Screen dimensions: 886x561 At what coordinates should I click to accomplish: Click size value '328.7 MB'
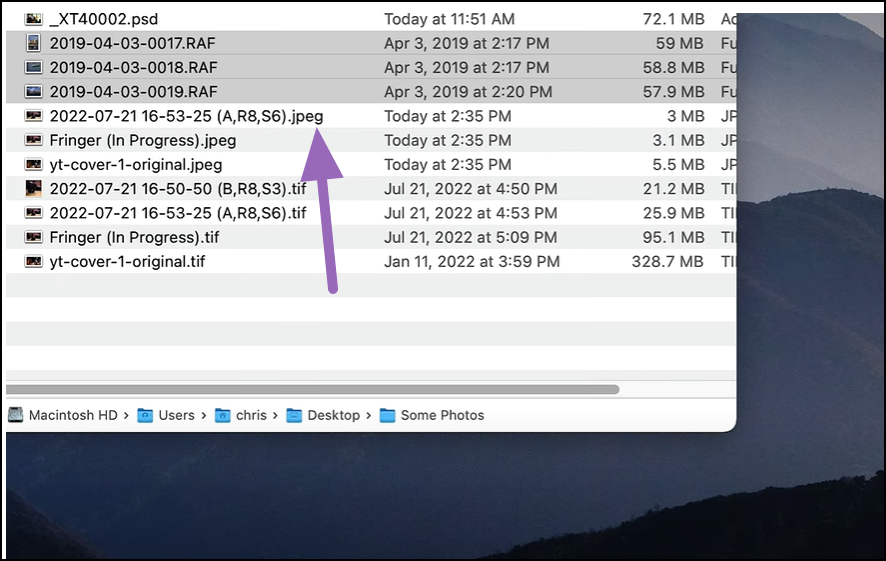(668, 262)
